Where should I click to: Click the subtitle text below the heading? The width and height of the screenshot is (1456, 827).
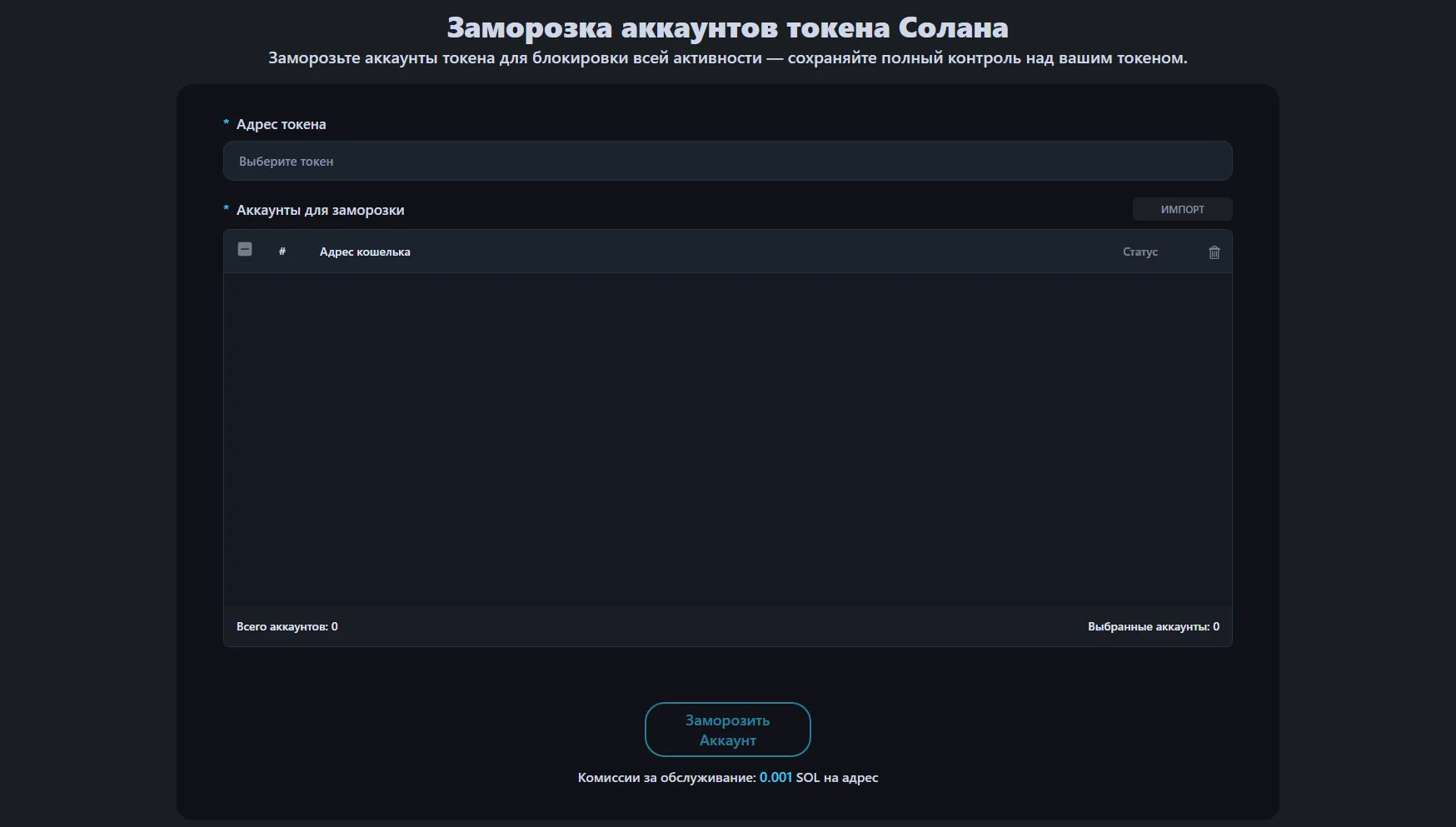pyautogui.click(x=727, y=58)
